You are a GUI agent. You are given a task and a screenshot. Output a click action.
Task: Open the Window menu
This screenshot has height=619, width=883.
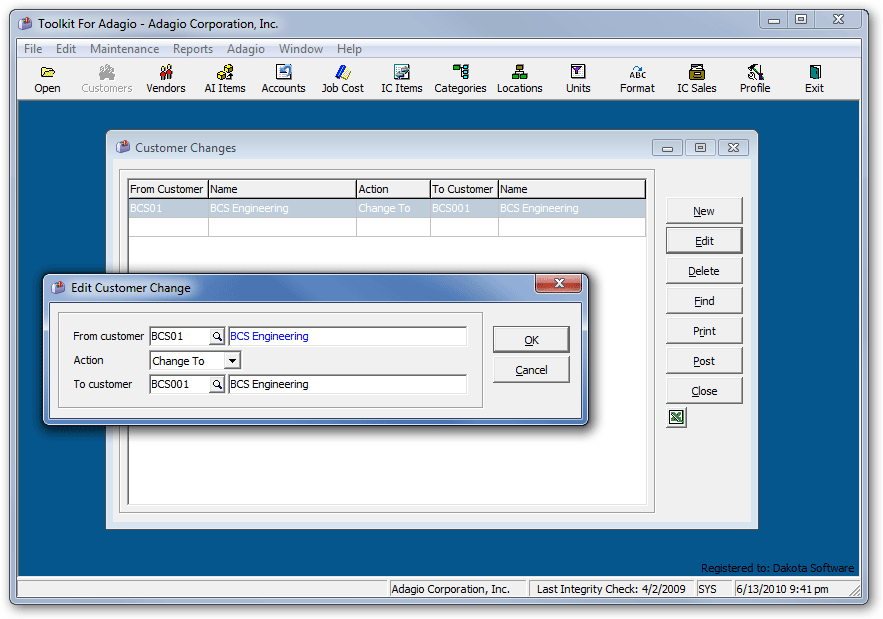(x=301, y=49)
